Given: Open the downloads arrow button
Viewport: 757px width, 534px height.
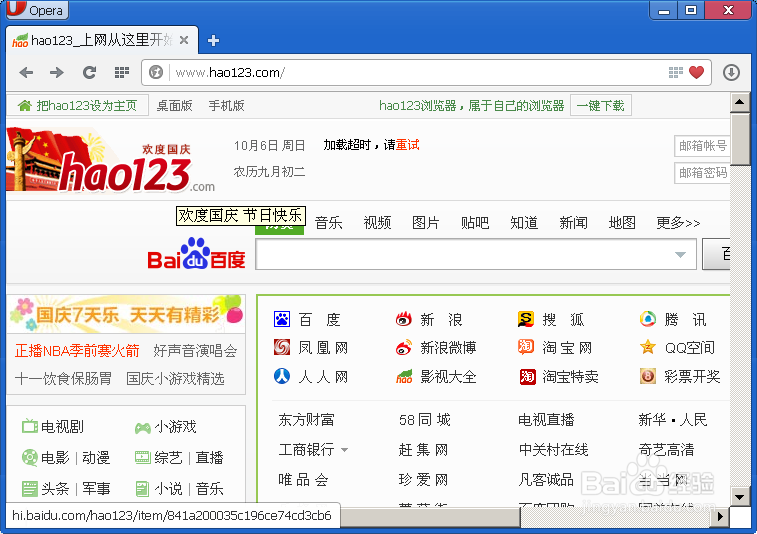Looking at the screenshot, I should click(x=731, y=72).
